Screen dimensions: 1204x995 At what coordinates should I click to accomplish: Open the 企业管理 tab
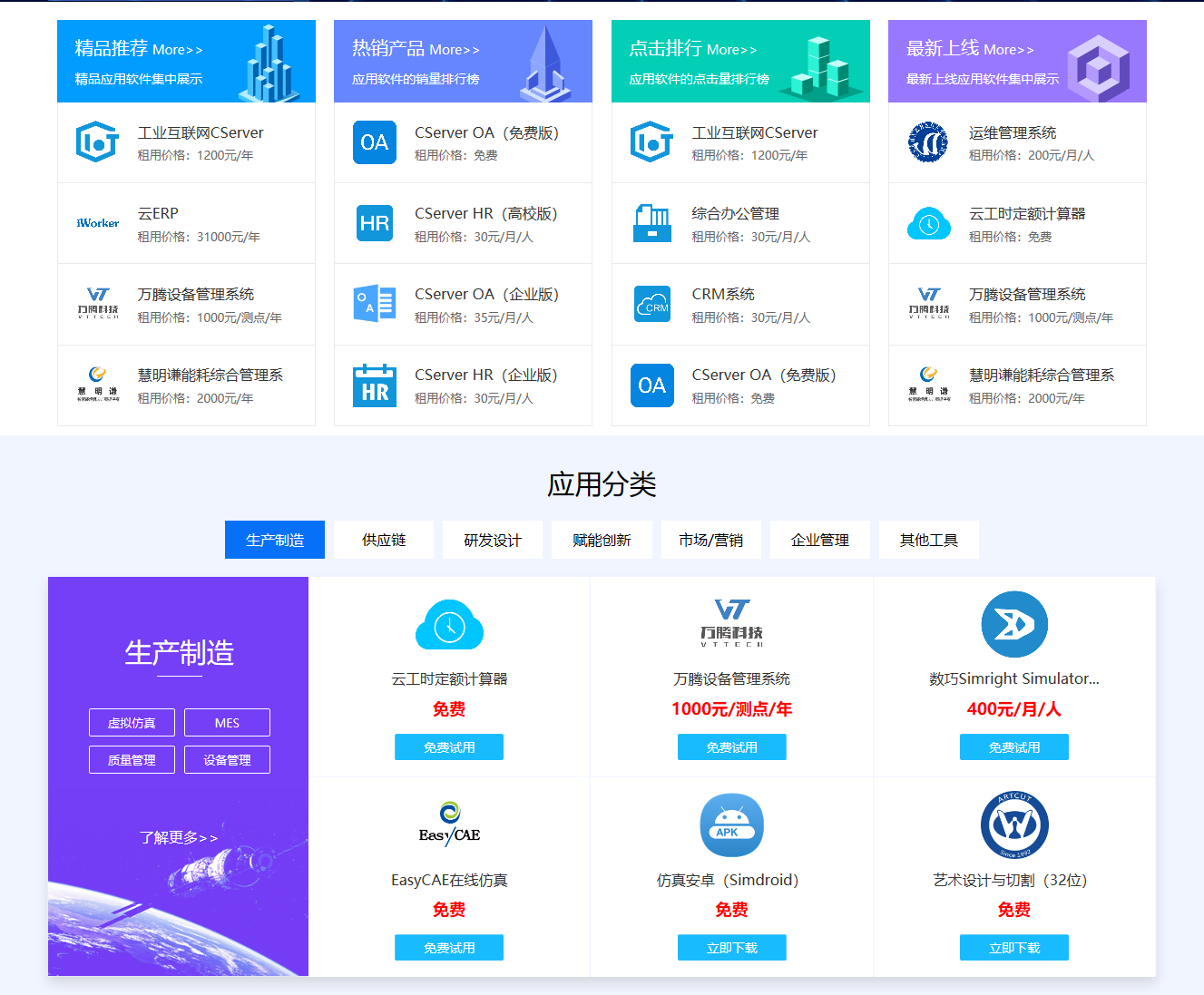tap(820, 540)
